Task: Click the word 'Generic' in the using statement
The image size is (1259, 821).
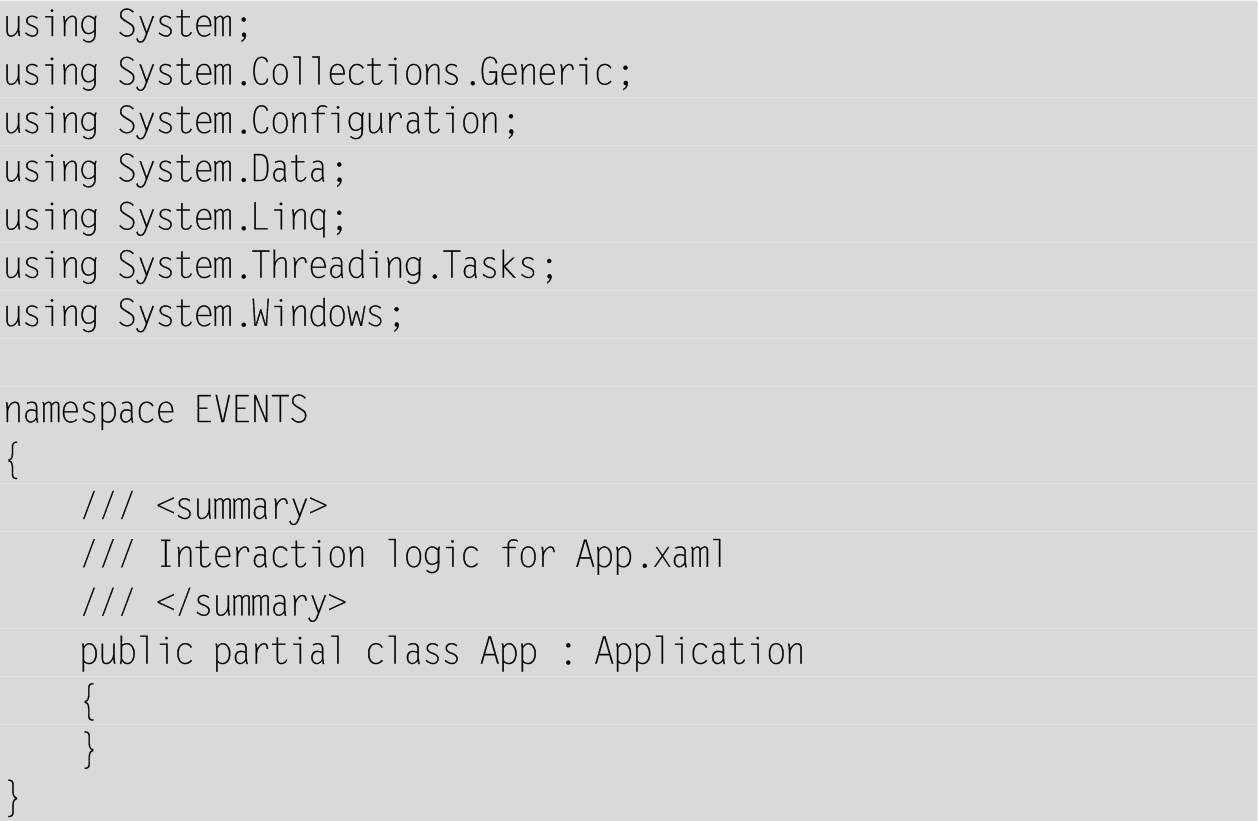Action: 565,74
